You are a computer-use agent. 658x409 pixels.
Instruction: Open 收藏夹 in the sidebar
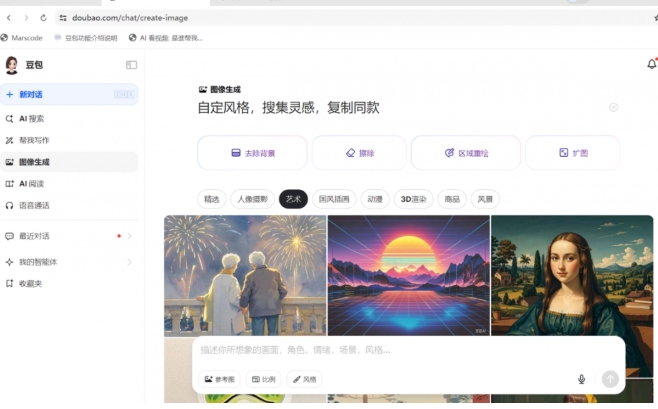[x=69, y=284]
